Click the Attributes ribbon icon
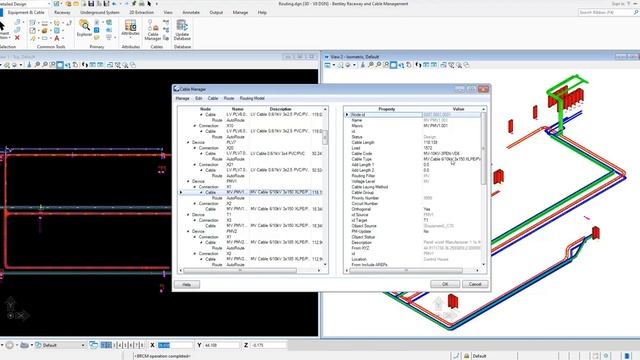640x360 pixels. (131, 28)
